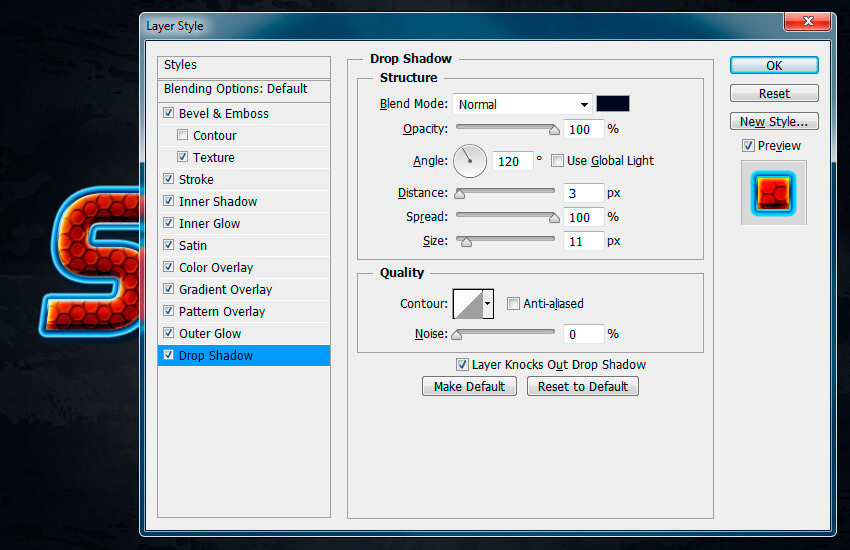The width and height of the screenshot is (850, 550).
Task: Click the Distance value input field
Action: (584, 192)
